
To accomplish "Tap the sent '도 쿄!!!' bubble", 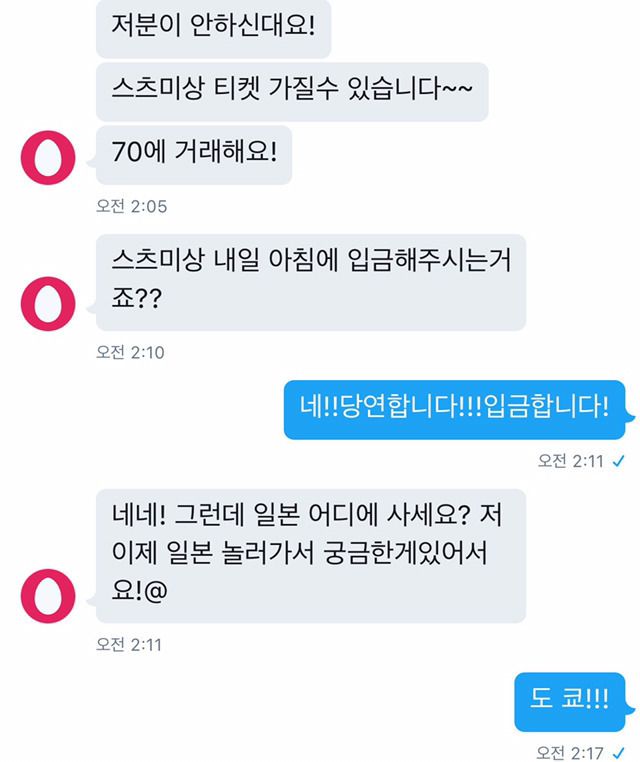I will (x=570, y=702).
